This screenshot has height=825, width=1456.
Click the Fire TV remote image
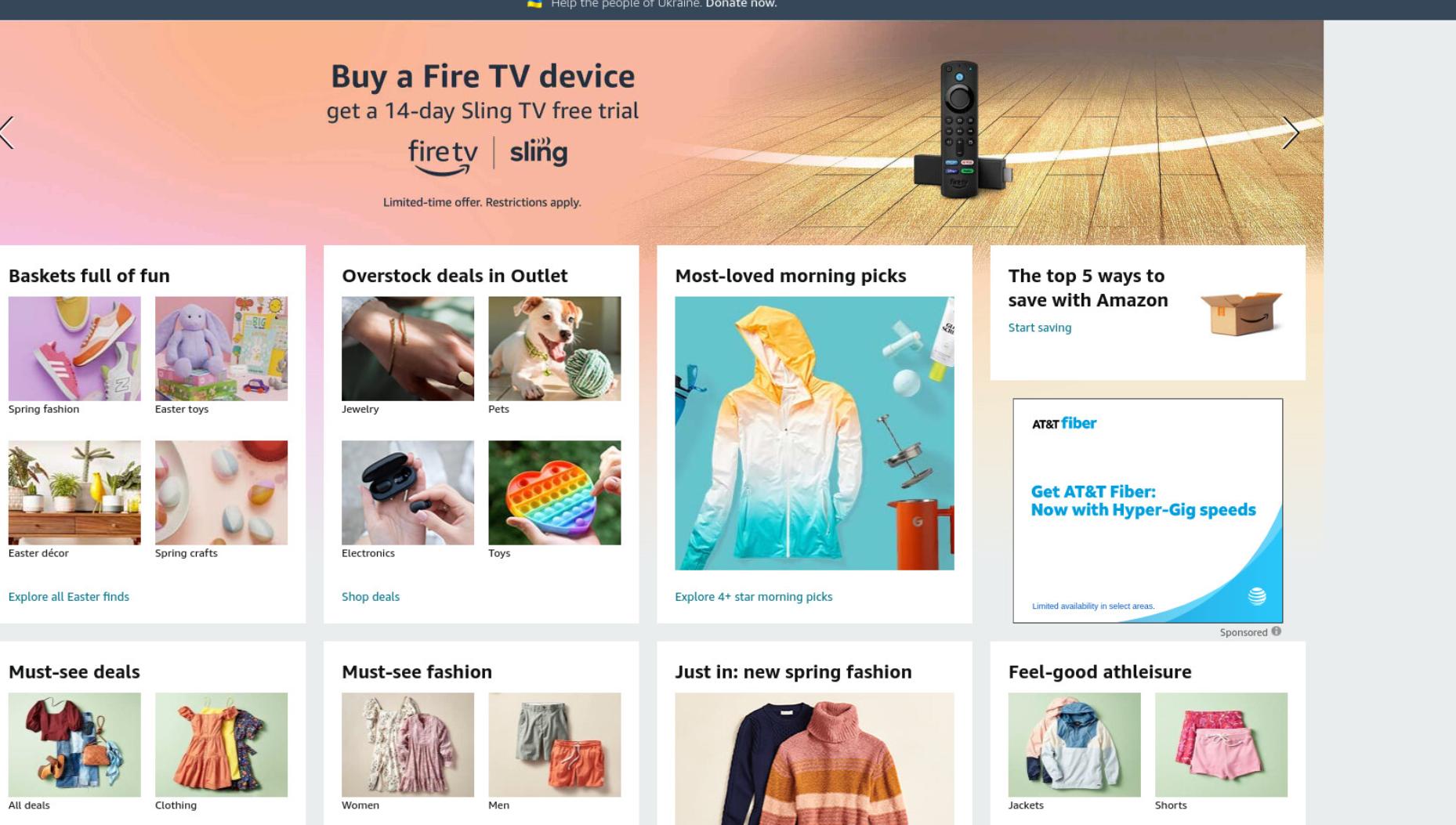coord(961,130)
